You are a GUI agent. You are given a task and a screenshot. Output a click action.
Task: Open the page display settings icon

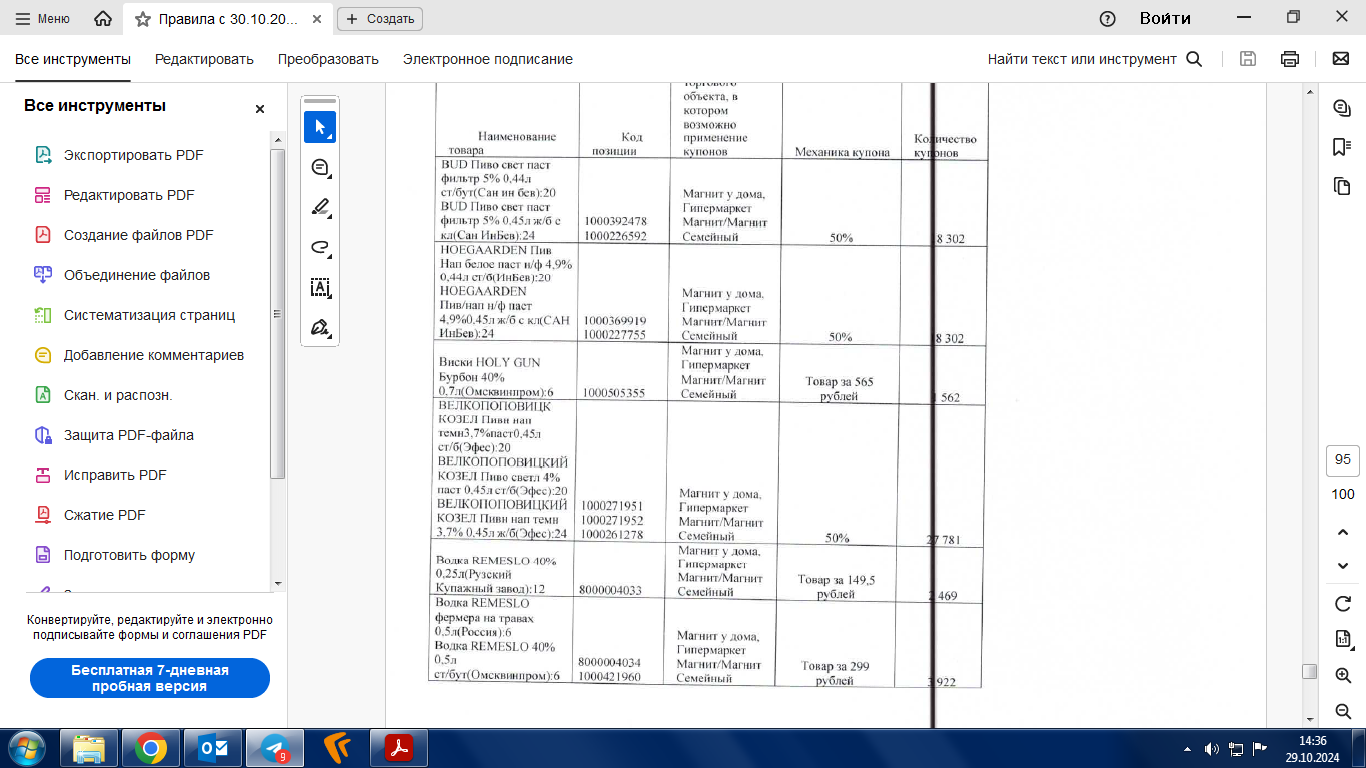pyautogui.click(x=1343, y=639)
